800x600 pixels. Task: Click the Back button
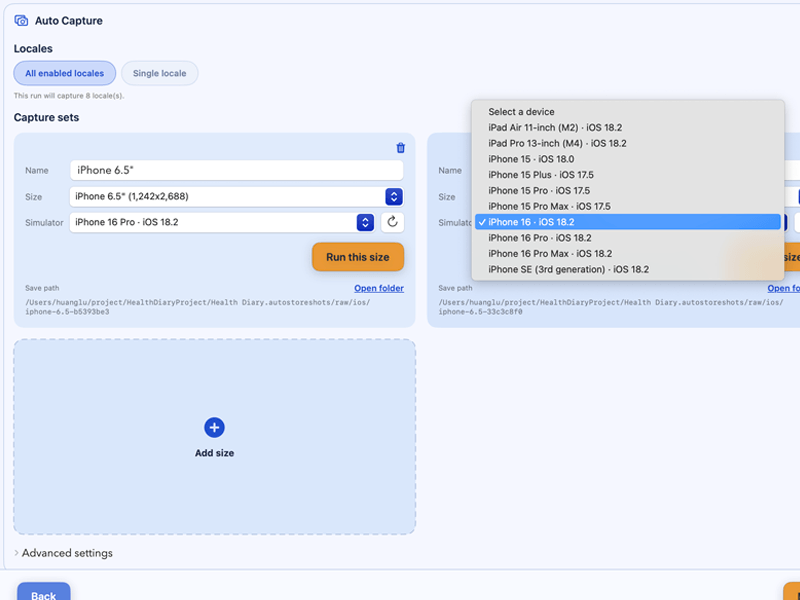[x=43, y=592]
